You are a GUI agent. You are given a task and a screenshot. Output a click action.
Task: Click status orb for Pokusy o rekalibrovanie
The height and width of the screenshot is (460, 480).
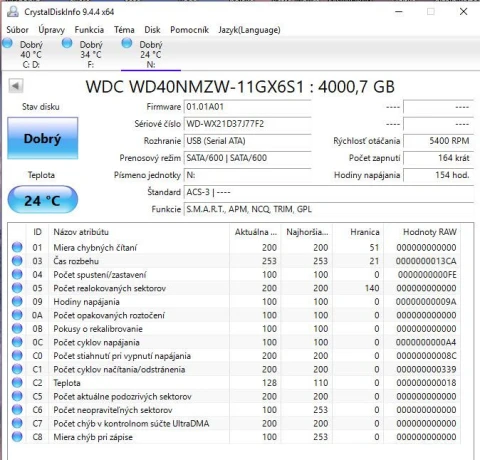[17, 328]
